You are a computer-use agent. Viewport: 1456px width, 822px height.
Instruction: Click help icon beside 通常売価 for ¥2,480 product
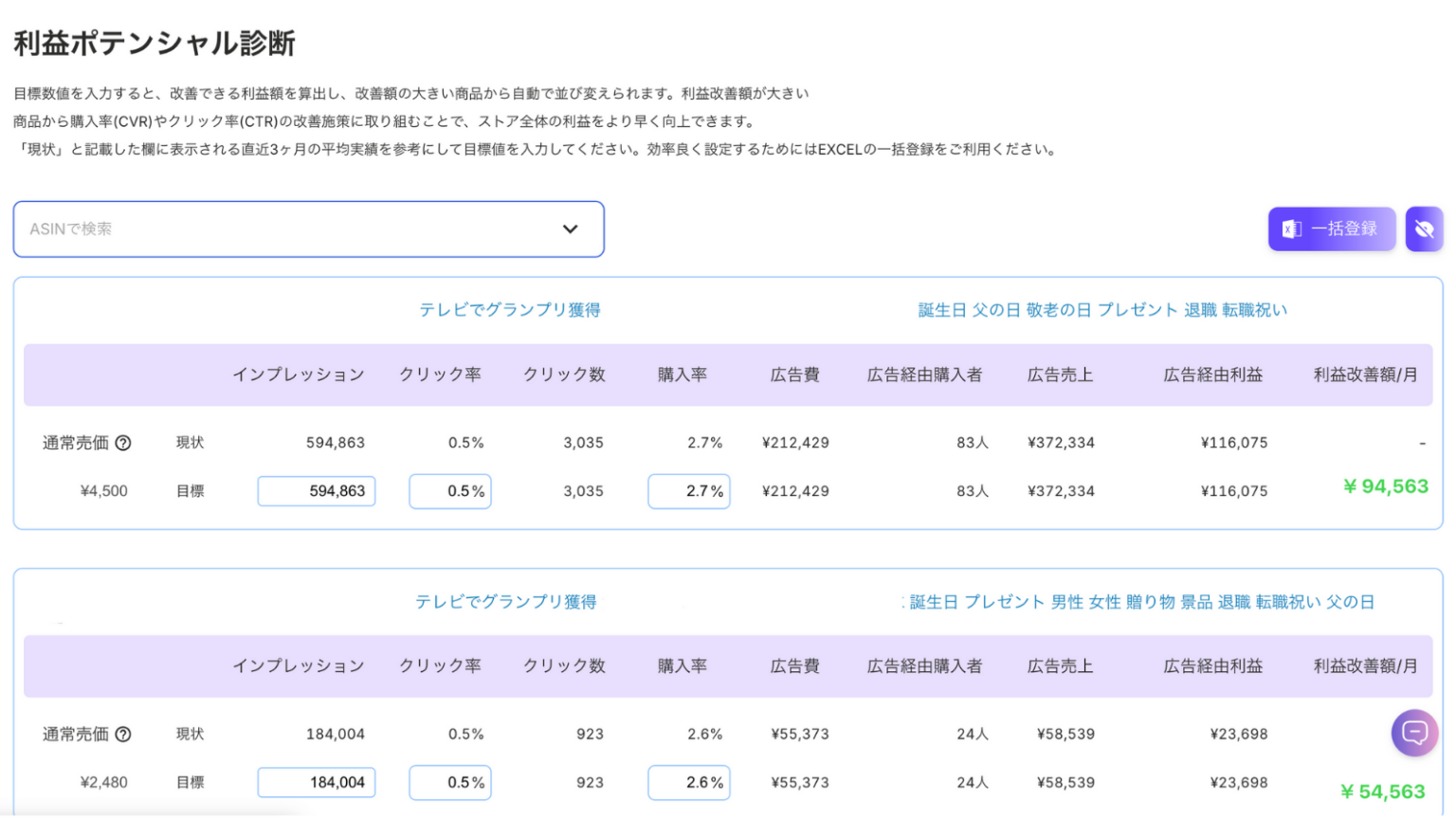pyautogui.click(x=123, y=734)
